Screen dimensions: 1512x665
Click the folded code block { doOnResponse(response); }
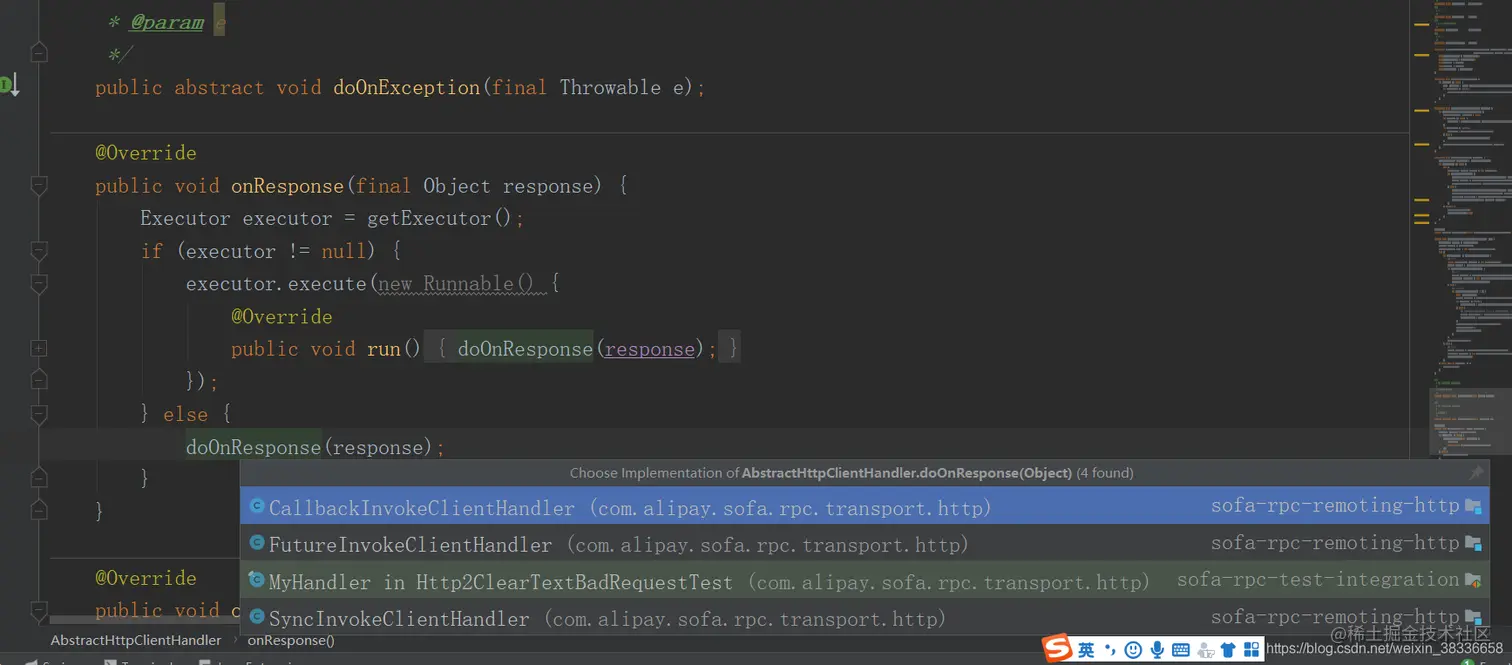(582, 349)
